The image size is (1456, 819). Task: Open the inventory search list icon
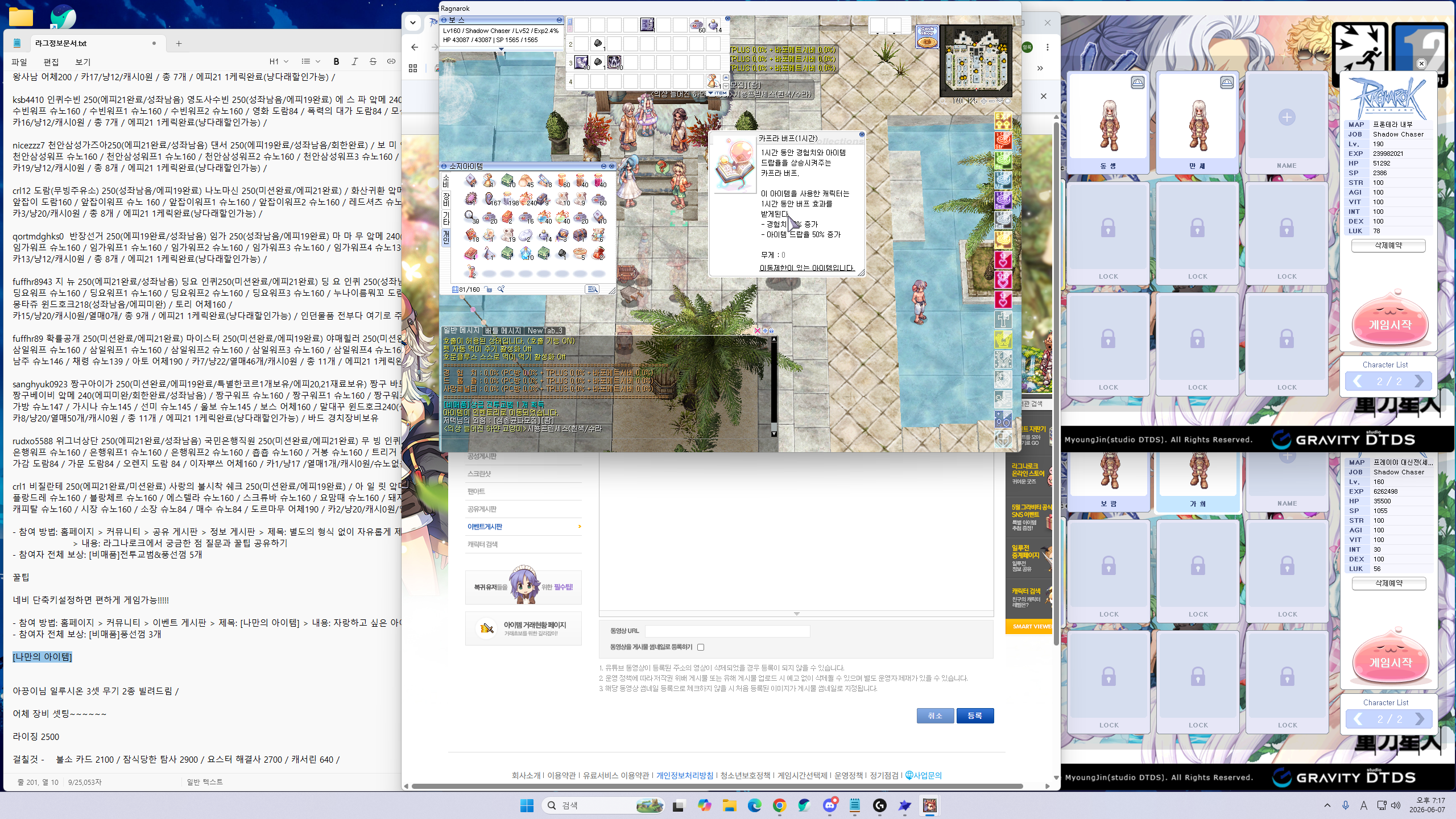point(592,289)
